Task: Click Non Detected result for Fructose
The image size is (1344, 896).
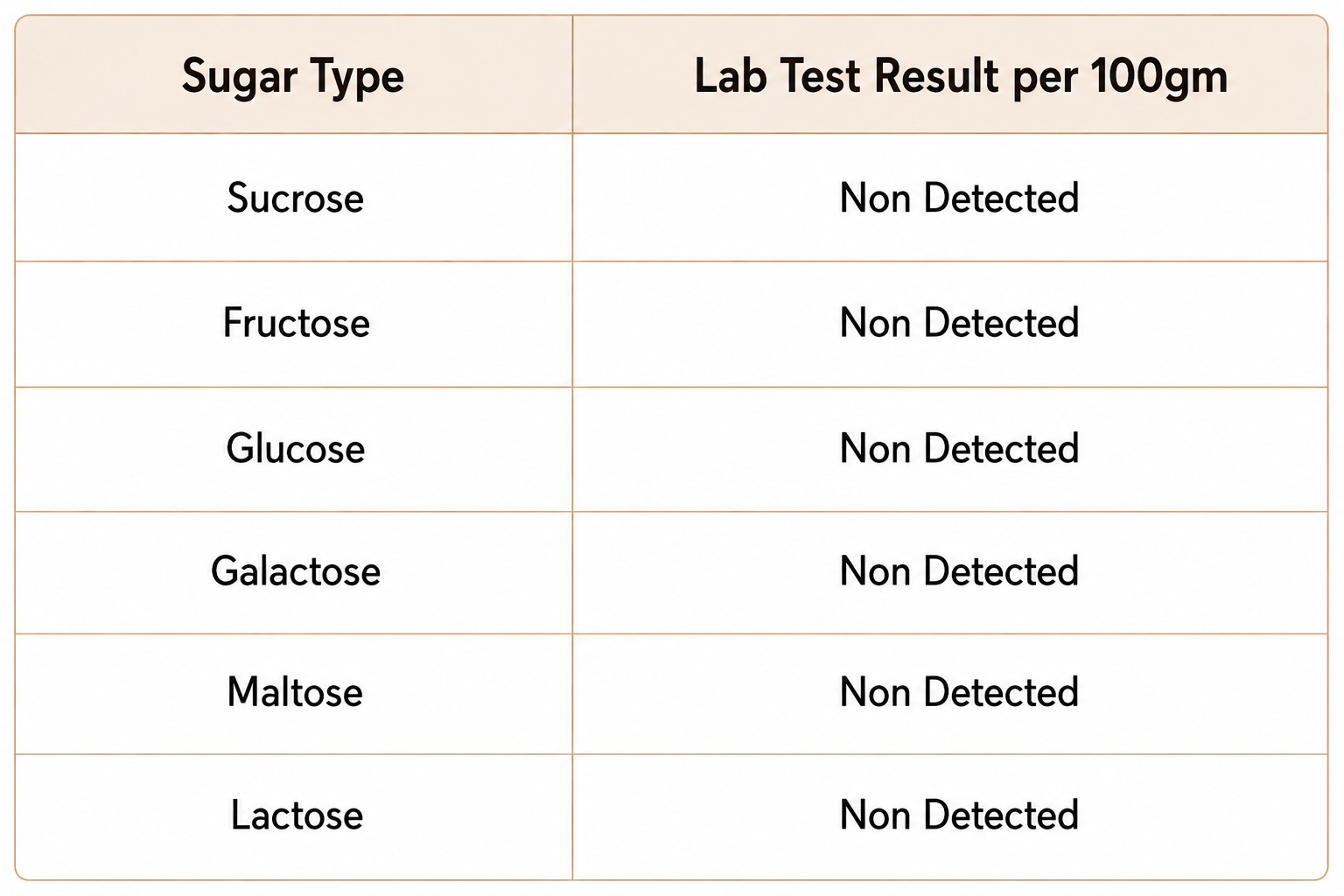Action: pos(959,323)
